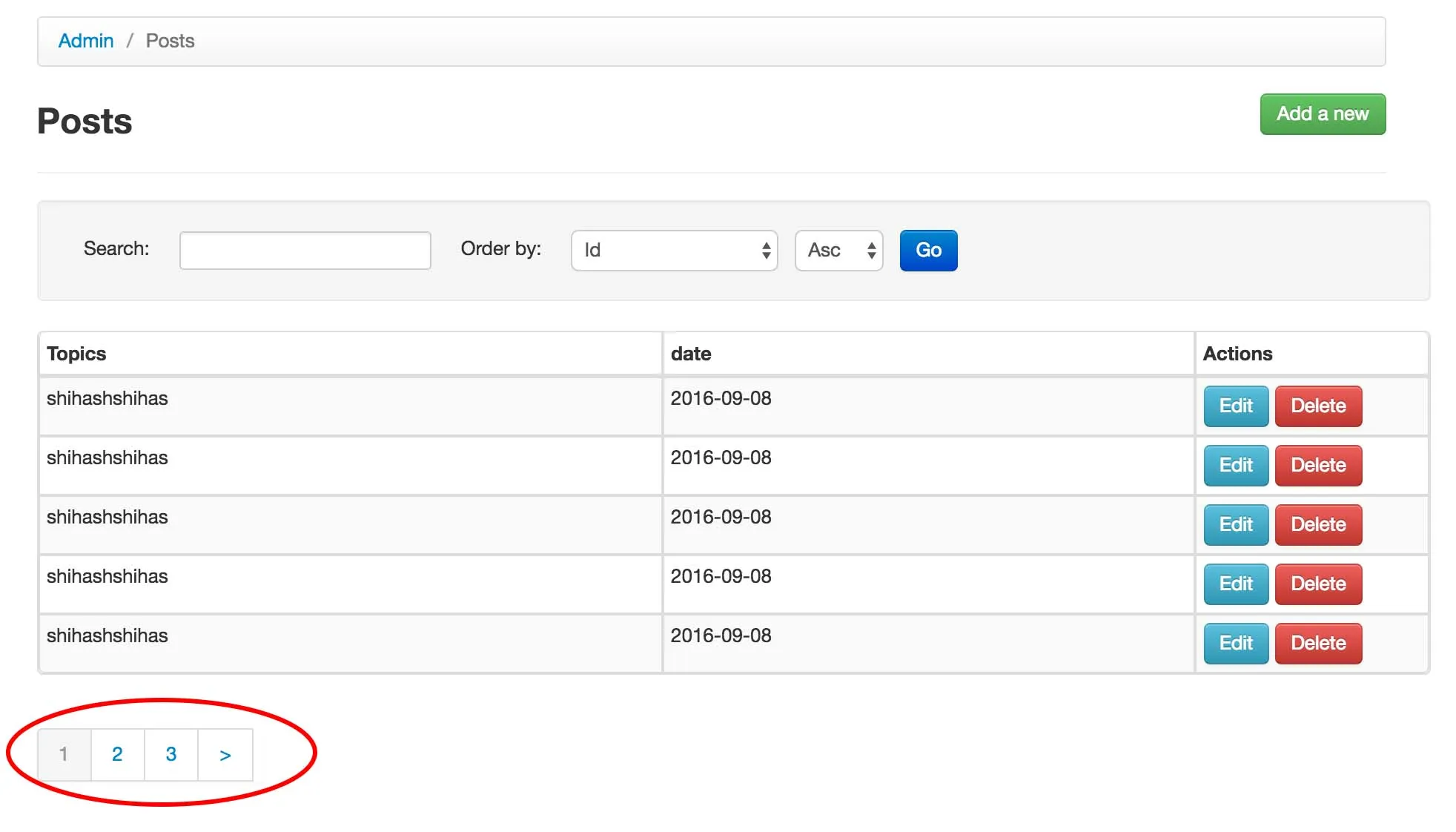Viewport: 1456px width, 832px height.
Task: Edit the fourth post row
Action: tap(1235, 584)
